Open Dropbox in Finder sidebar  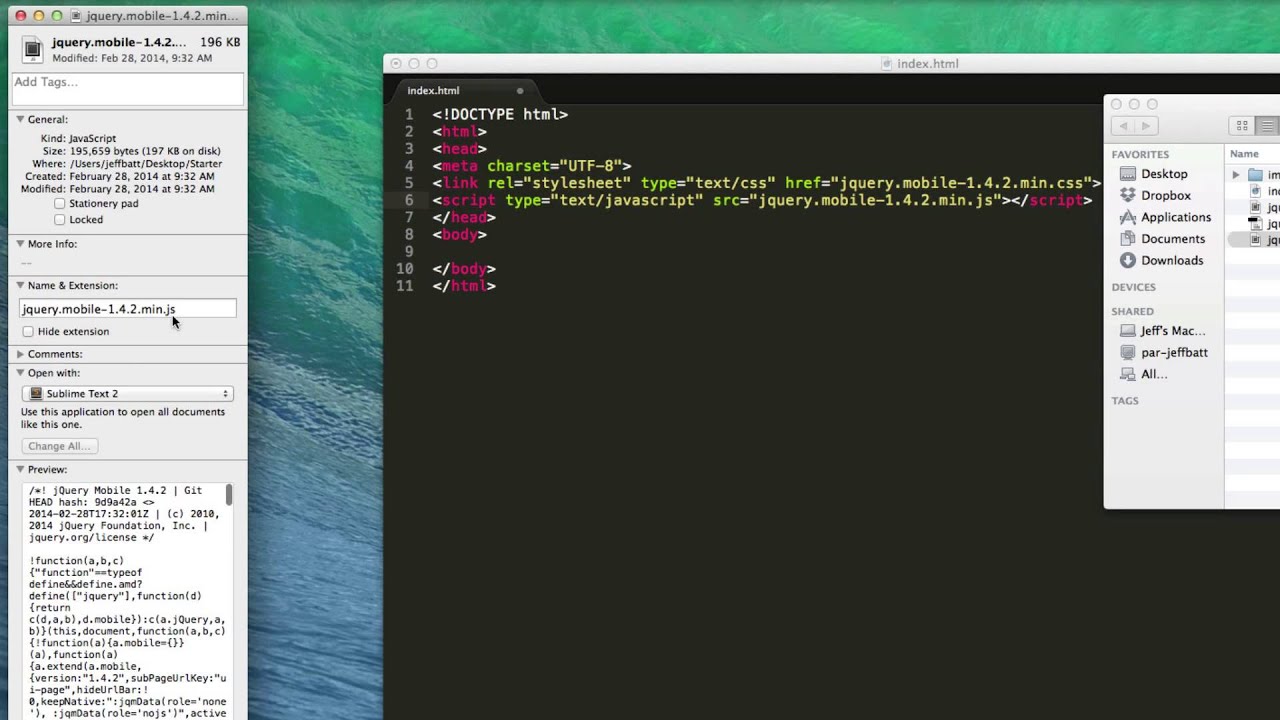(x=1165, y=196)
